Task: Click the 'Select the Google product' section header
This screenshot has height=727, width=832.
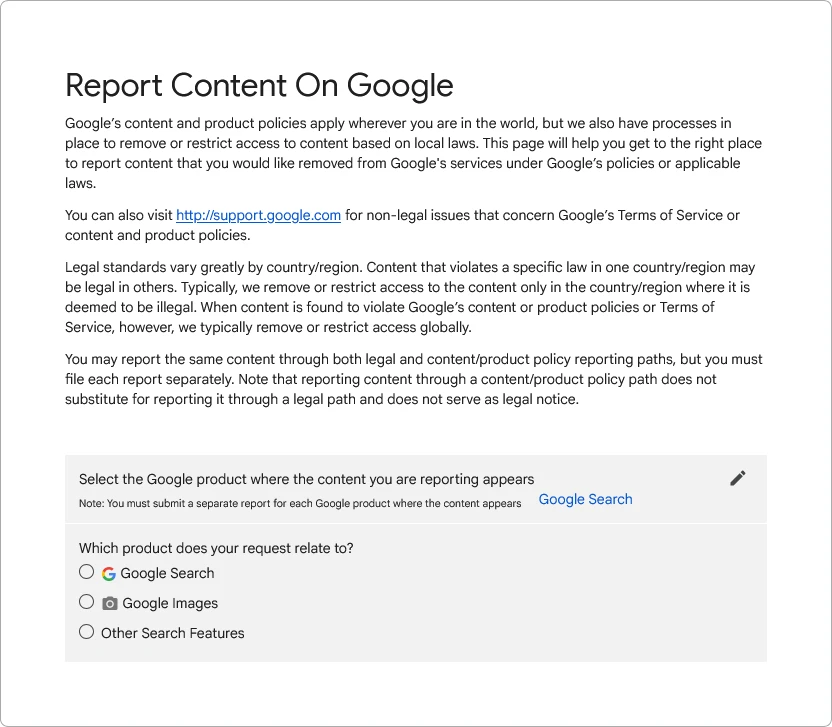Action: [306, 479]
